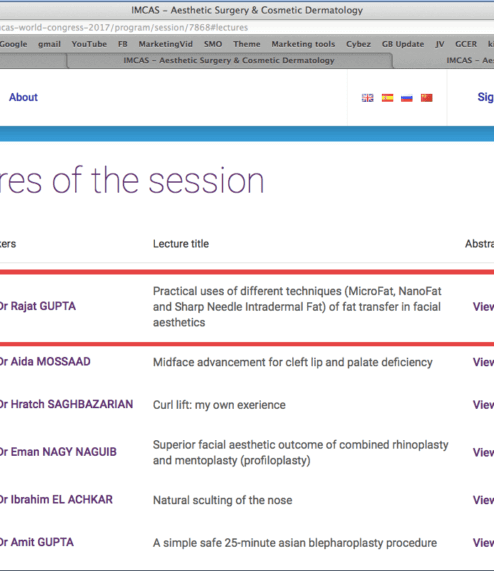Click the browser address bar URL
494x571 pixels.
124,28
